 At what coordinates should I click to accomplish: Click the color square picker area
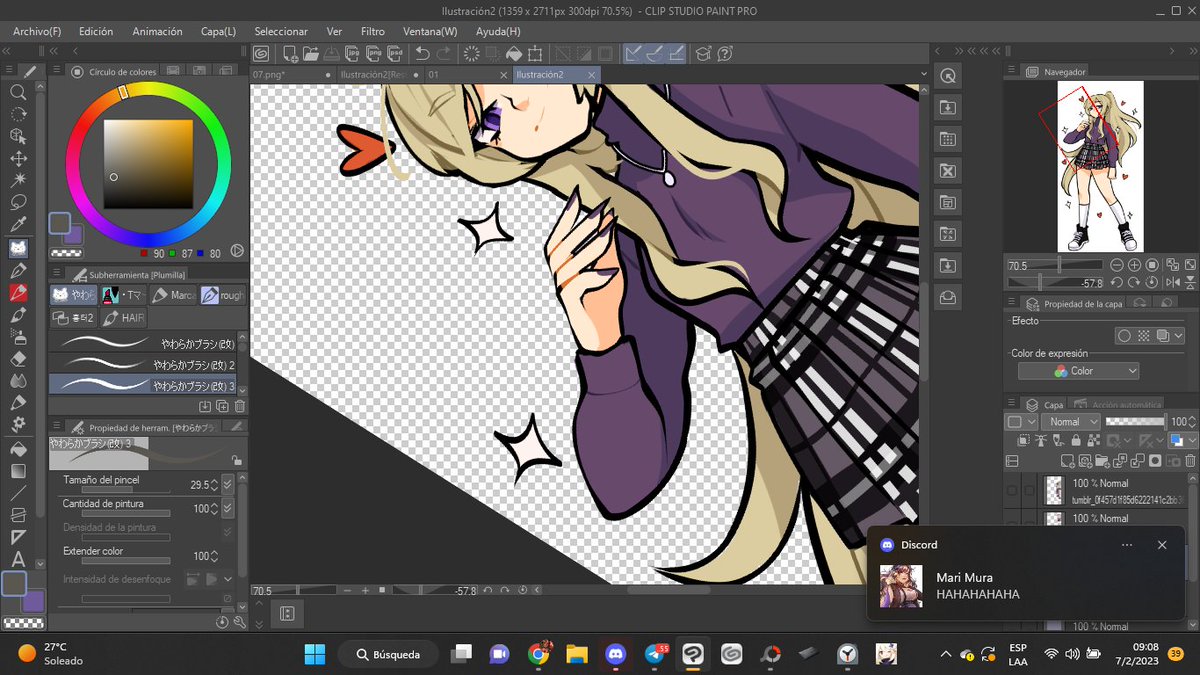148,164
